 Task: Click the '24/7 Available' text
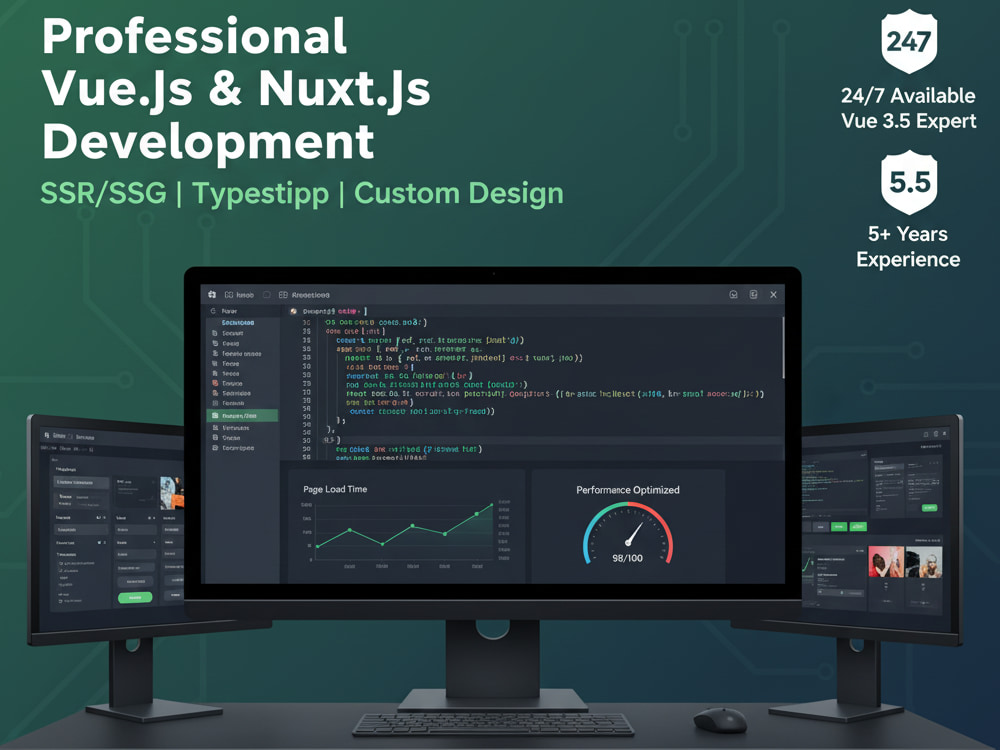pos(908,96)
